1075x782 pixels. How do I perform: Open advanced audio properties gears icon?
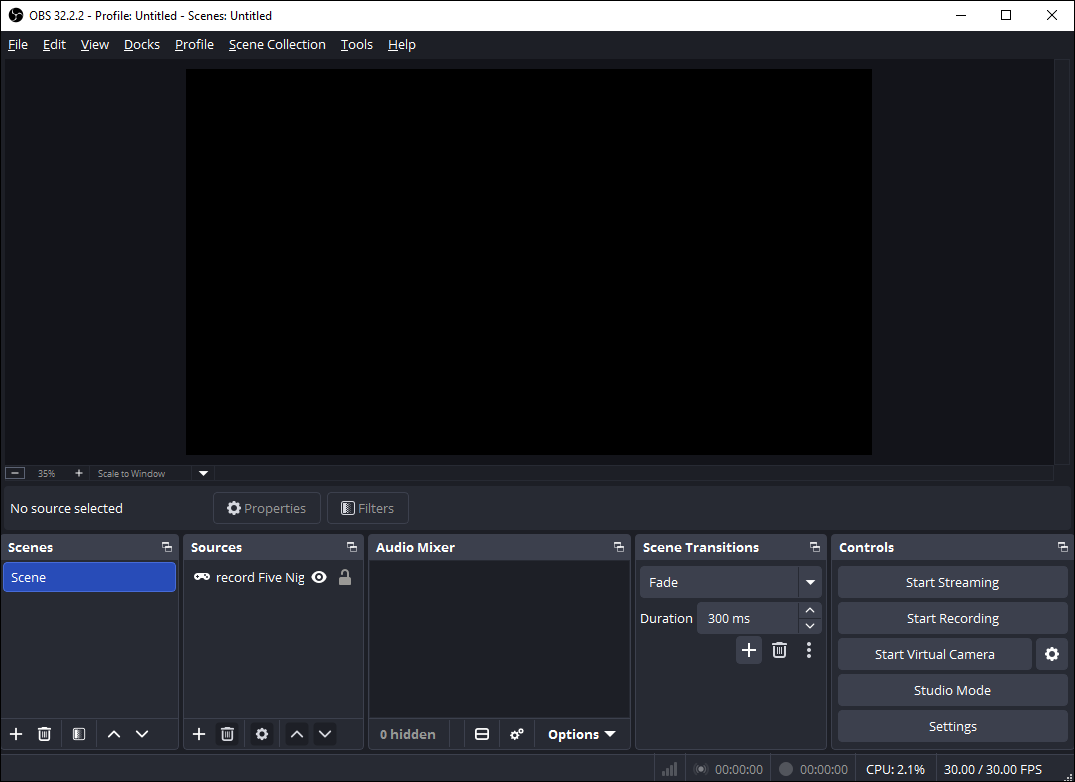pyautogui.click(x=517, y=734)
